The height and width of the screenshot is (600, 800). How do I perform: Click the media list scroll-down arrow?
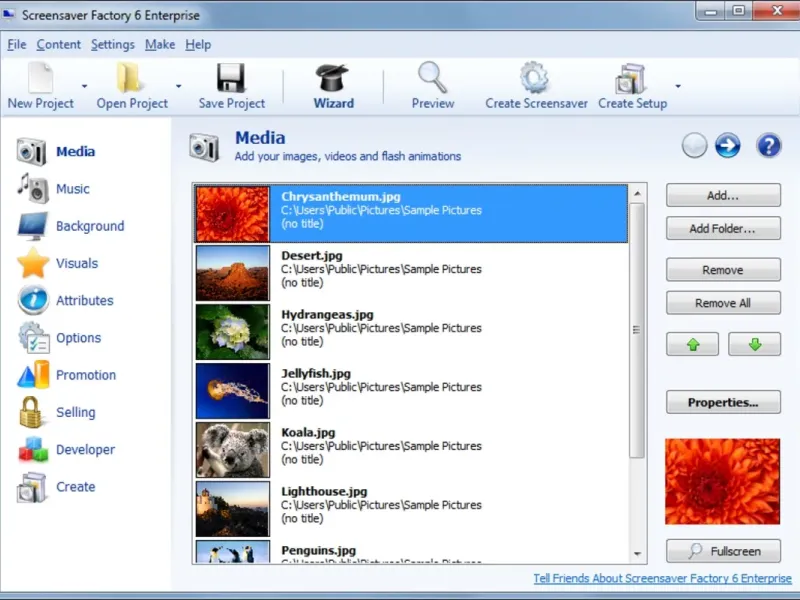click(637, 554)
